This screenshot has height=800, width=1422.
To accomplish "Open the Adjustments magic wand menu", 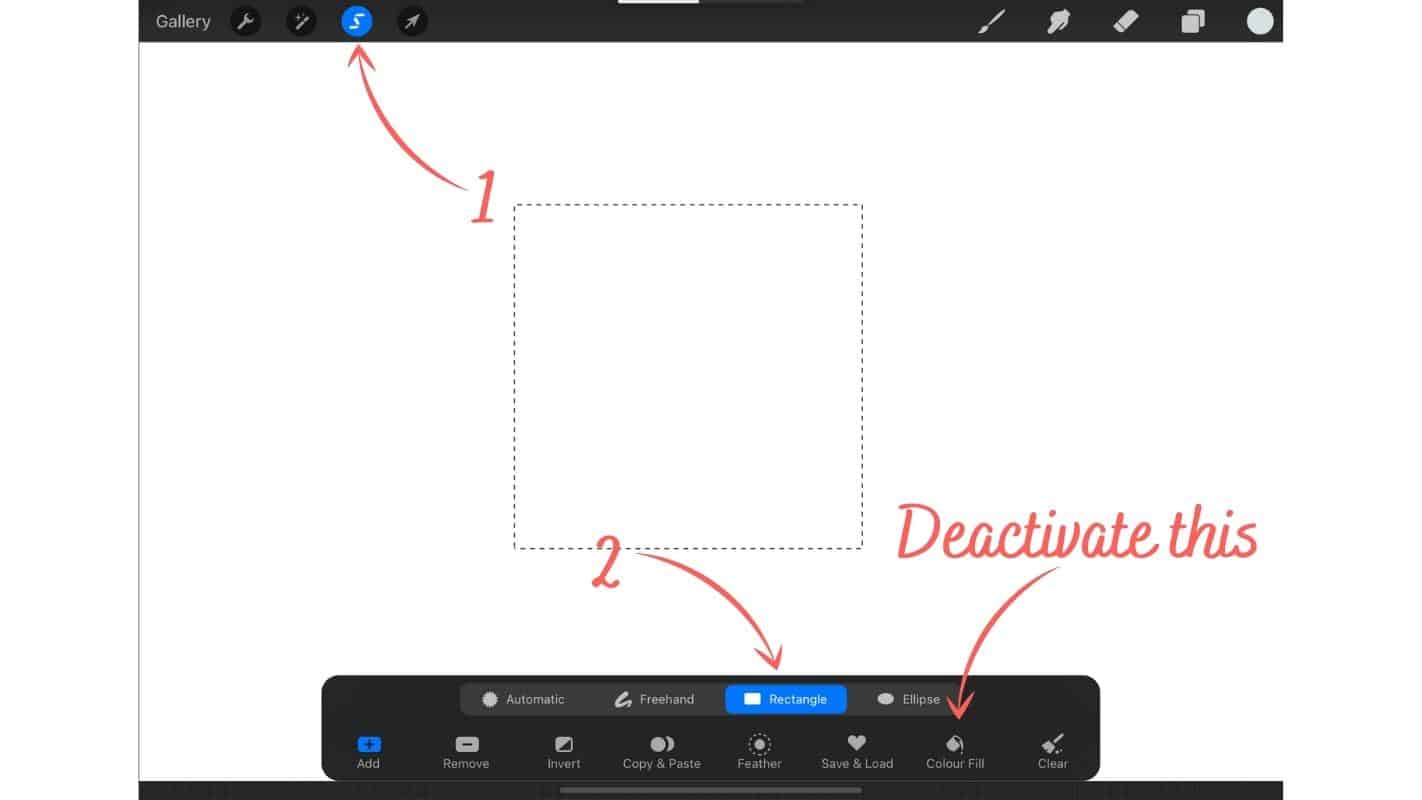I will [x=301, y=21].
